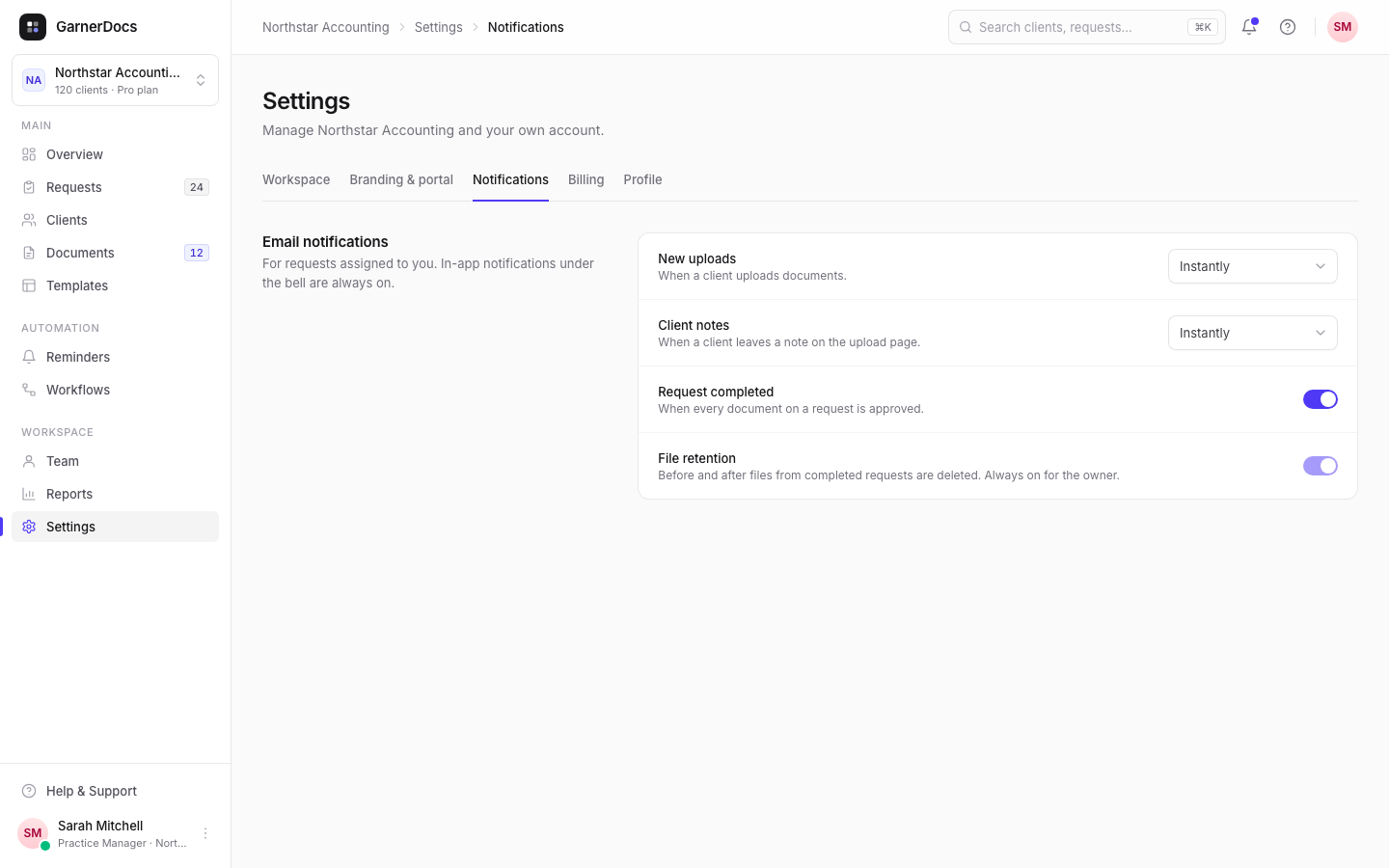This screenshot has height=868, width=1389.
Task: Click the Reports bar chart icon
Action: point(29,494)
